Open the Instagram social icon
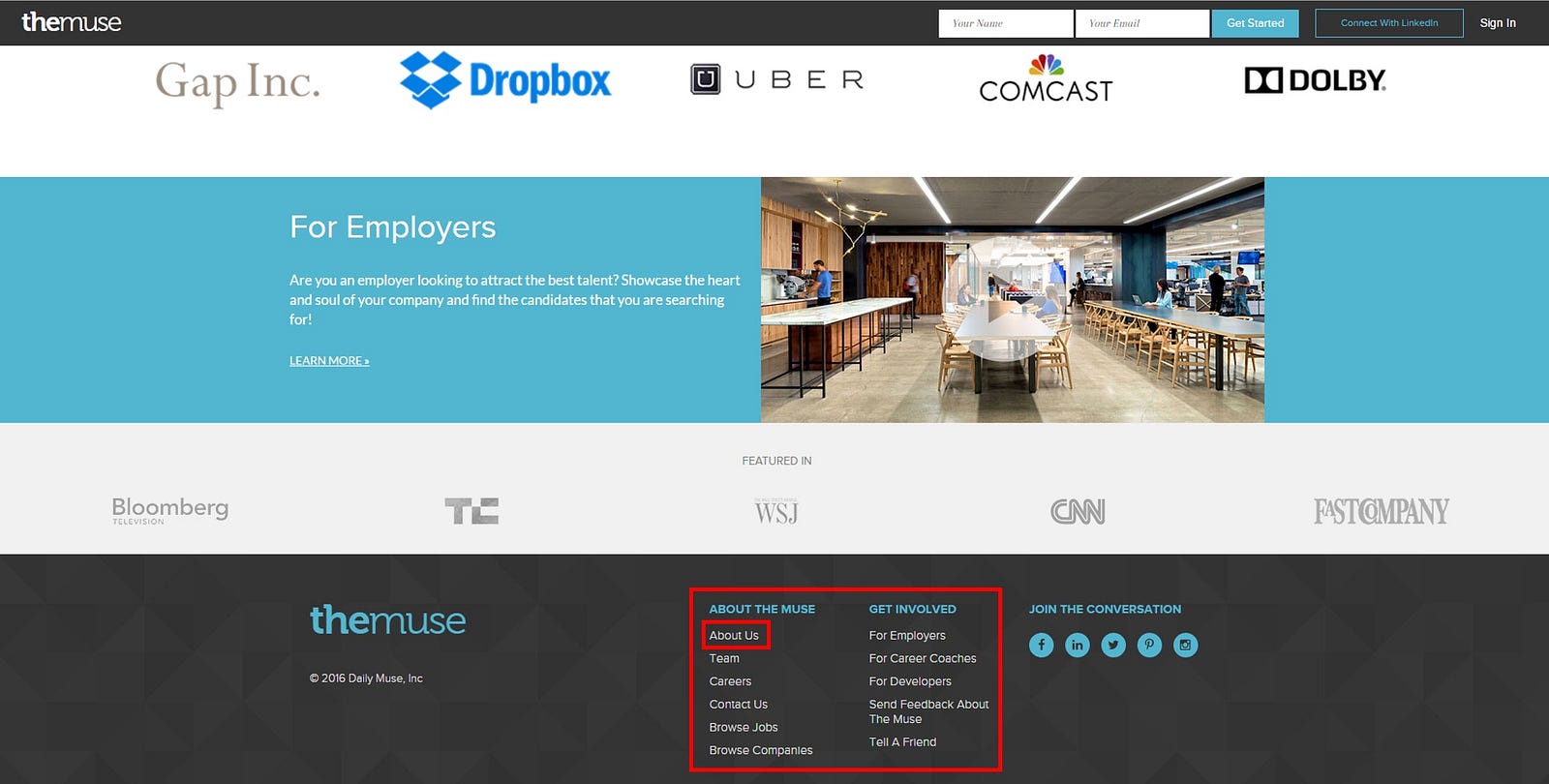The image size is (1549, 784). pyautogui.click(x=1186, y=646)
